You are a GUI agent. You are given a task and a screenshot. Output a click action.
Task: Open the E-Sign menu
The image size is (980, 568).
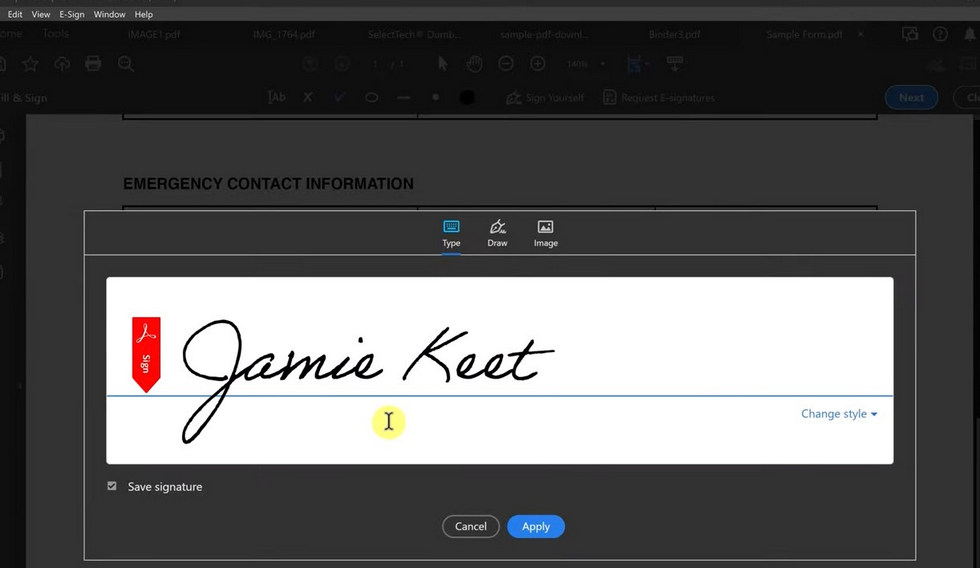[x=72, y=15]
